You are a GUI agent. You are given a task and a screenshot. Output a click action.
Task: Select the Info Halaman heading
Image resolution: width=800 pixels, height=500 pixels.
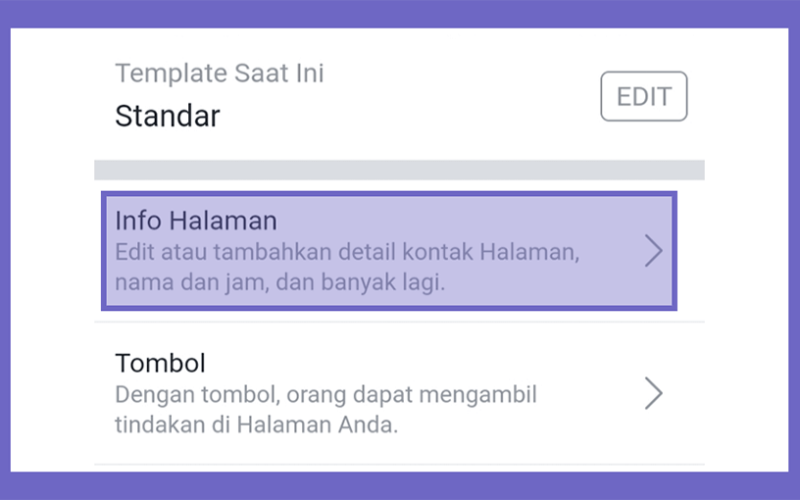pyautogui.click(x=196, y=221)
